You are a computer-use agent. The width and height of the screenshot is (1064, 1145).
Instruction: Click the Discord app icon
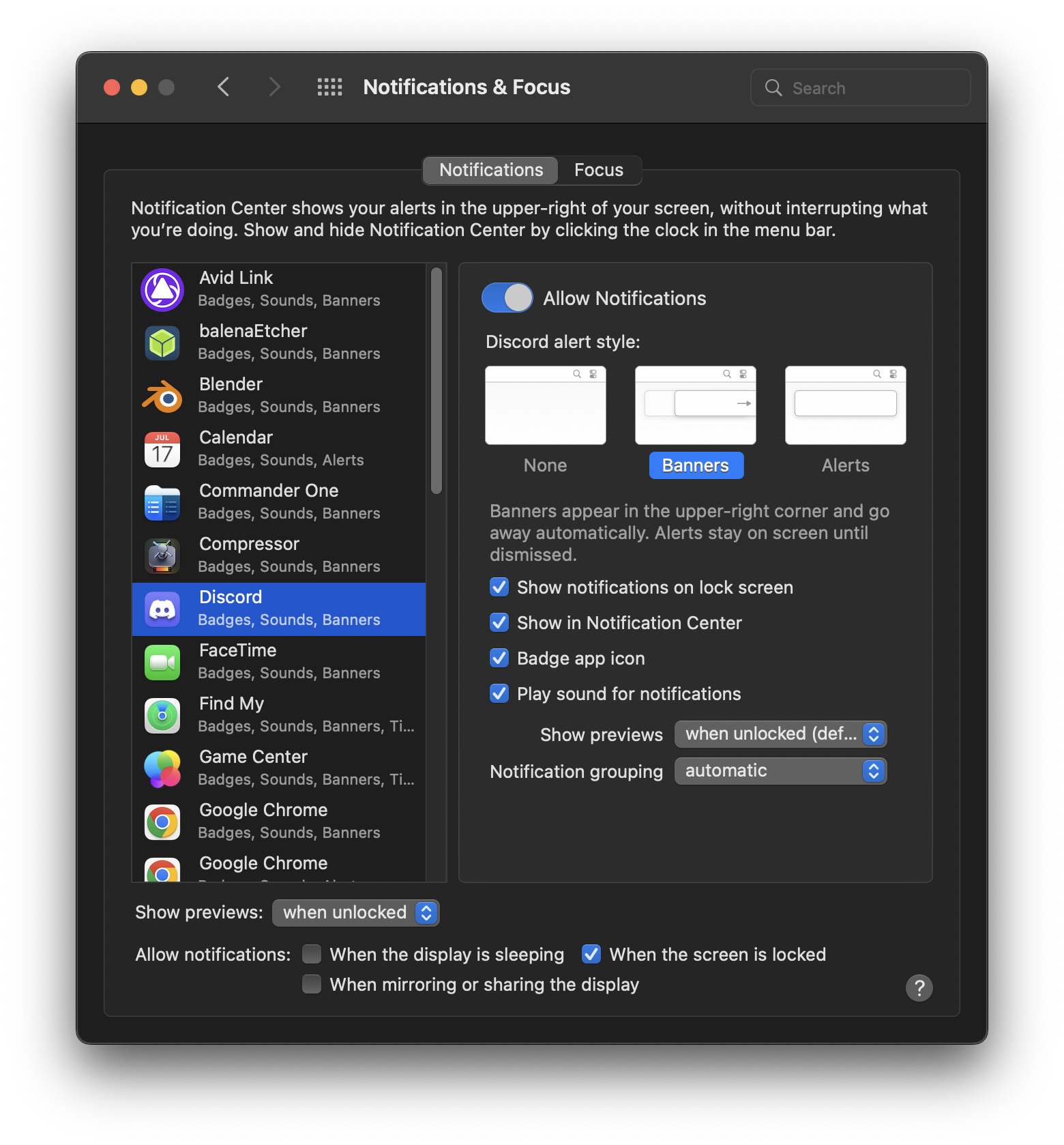[162, 609]
